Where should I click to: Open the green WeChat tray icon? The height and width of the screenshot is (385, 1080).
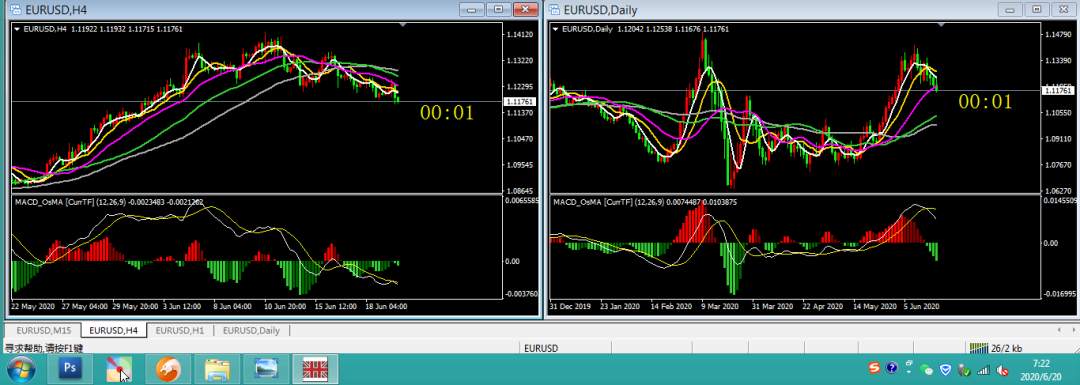point(927,370)
